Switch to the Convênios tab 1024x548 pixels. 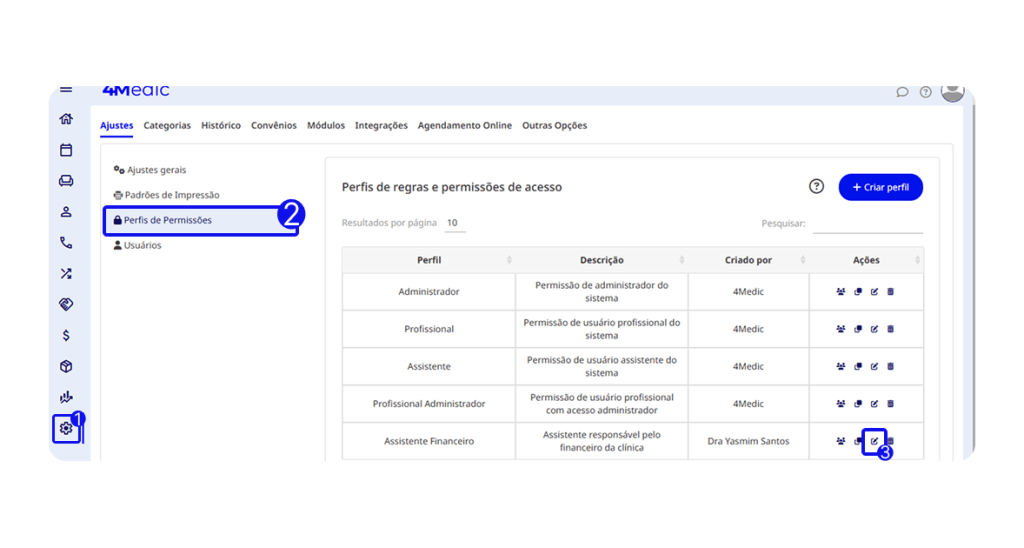(274, 126)
